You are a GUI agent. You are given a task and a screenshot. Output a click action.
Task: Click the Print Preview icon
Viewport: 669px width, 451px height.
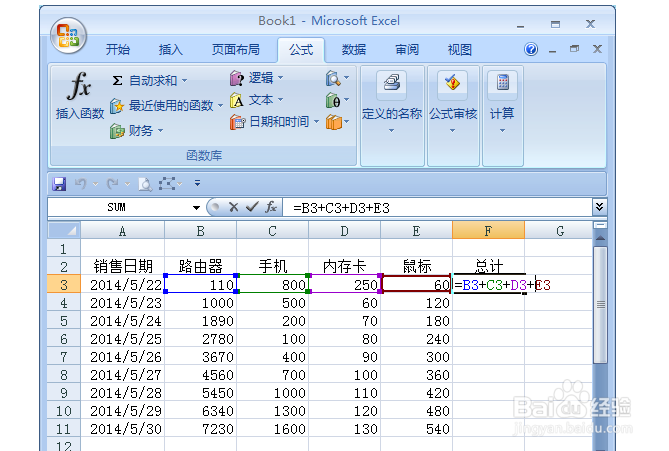coord(145,184)
